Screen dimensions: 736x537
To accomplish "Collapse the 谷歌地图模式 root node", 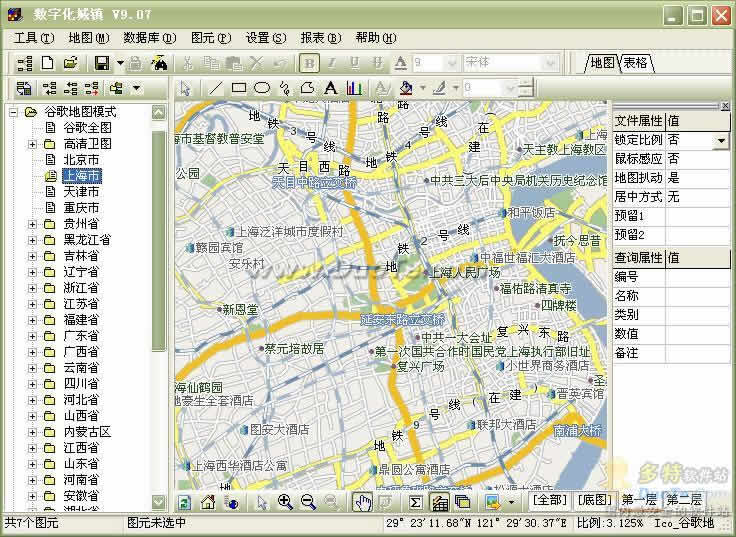I will [x=14, y=112].
